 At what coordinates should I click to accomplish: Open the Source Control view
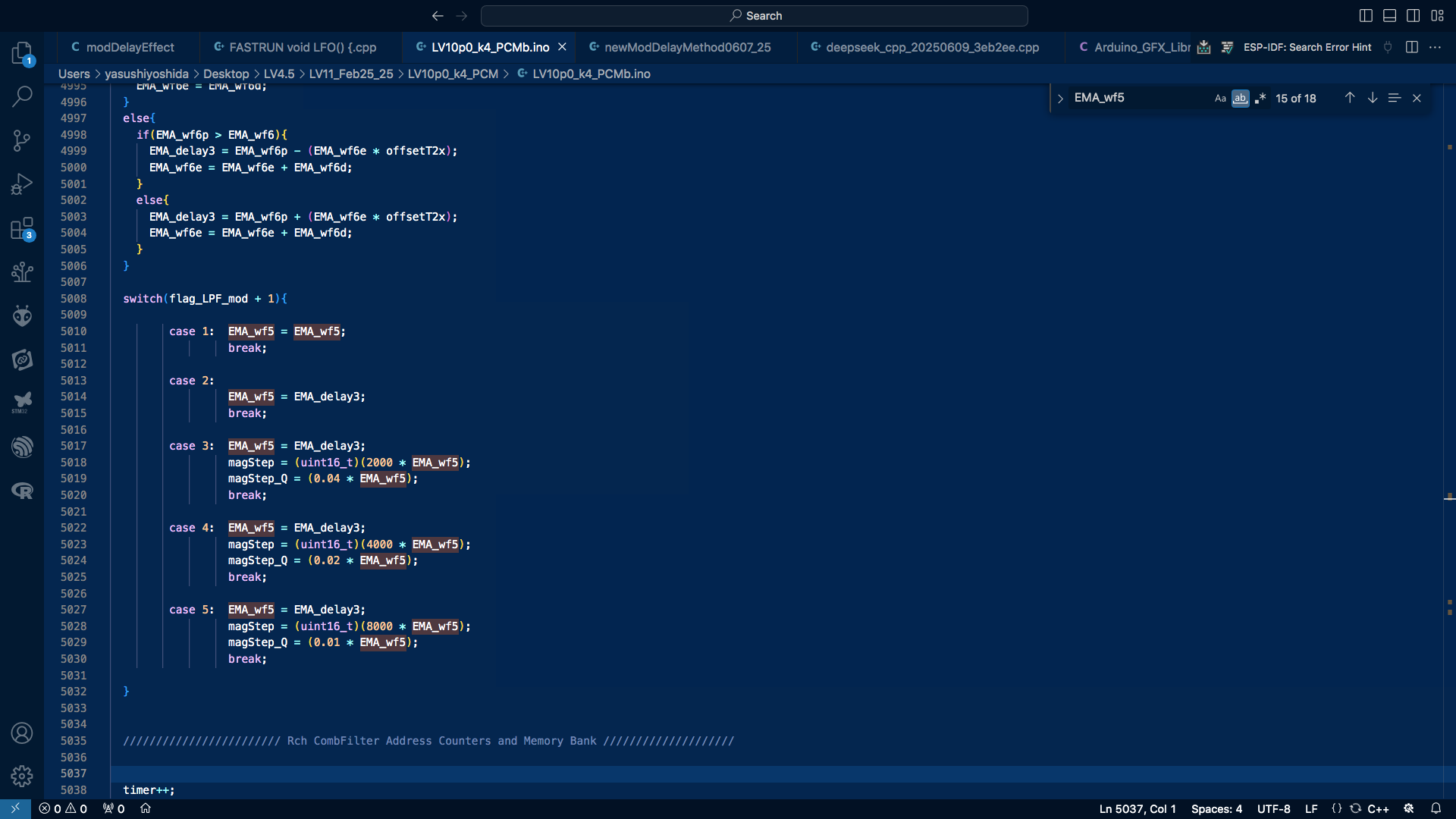[x=22, y=140]
